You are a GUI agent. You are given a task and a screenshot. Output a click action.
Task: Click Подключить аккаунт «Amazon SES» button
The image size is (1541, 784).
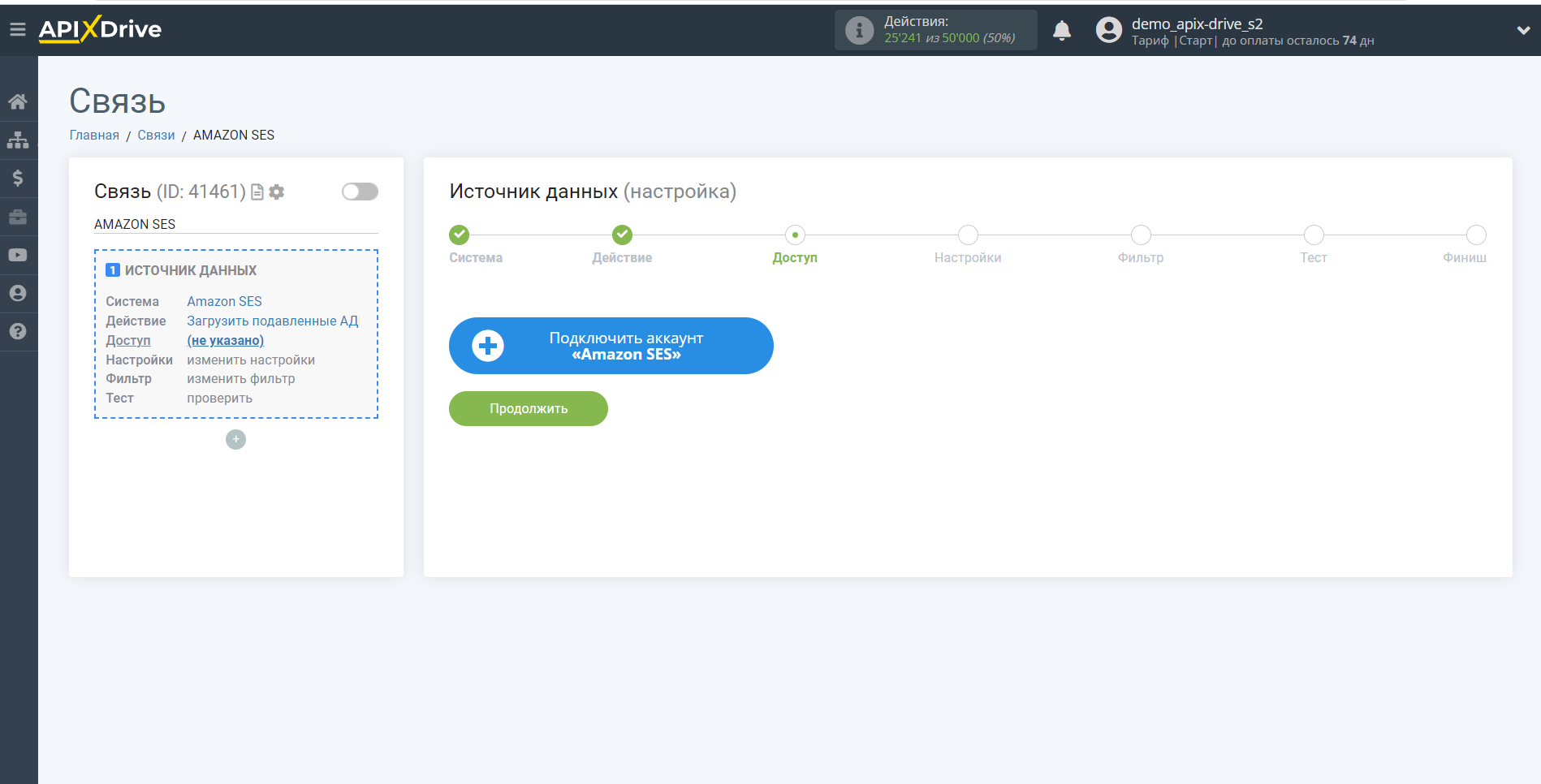tap(611, 346)
